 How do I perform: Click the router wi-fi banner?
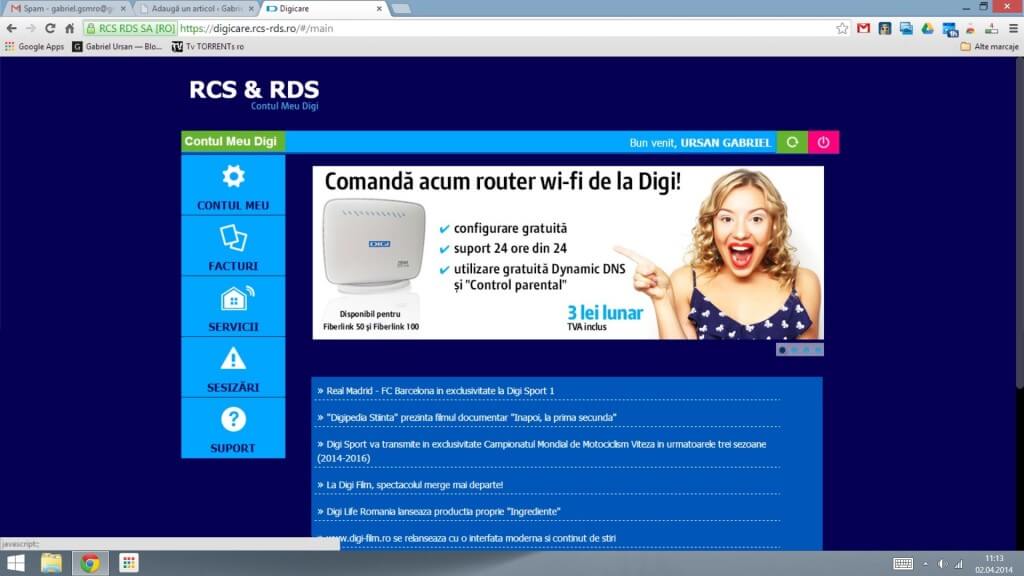tap(568, 252)
